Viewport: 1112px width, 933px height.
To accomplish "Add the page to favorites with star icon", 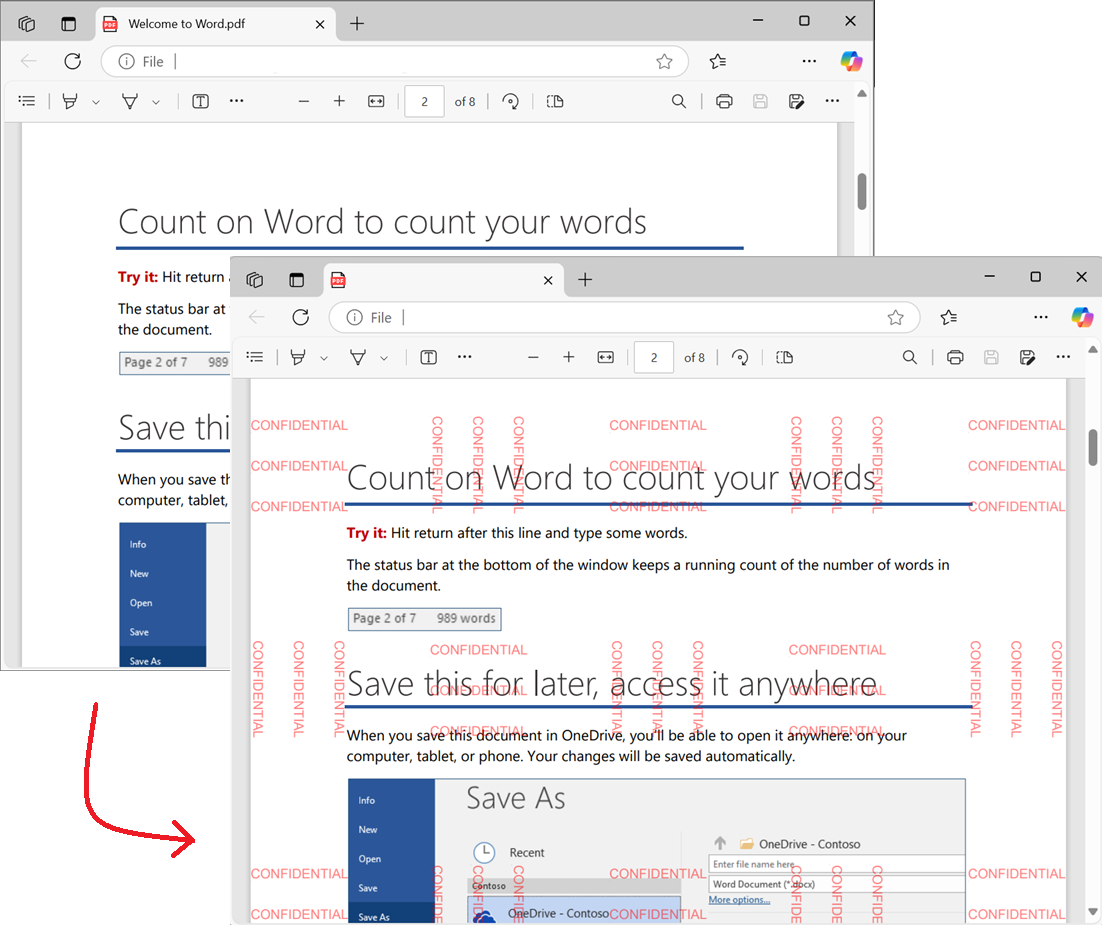I will click(x=896, y=317).
